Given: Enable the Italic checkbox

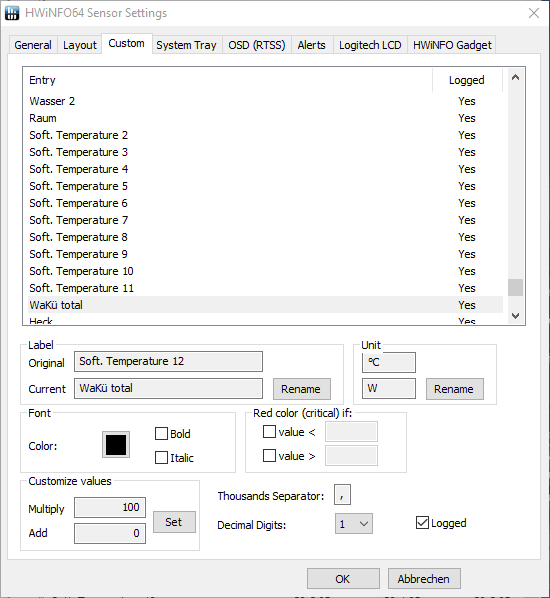Looking at the screenshot, I should click(x=161, y=457).
